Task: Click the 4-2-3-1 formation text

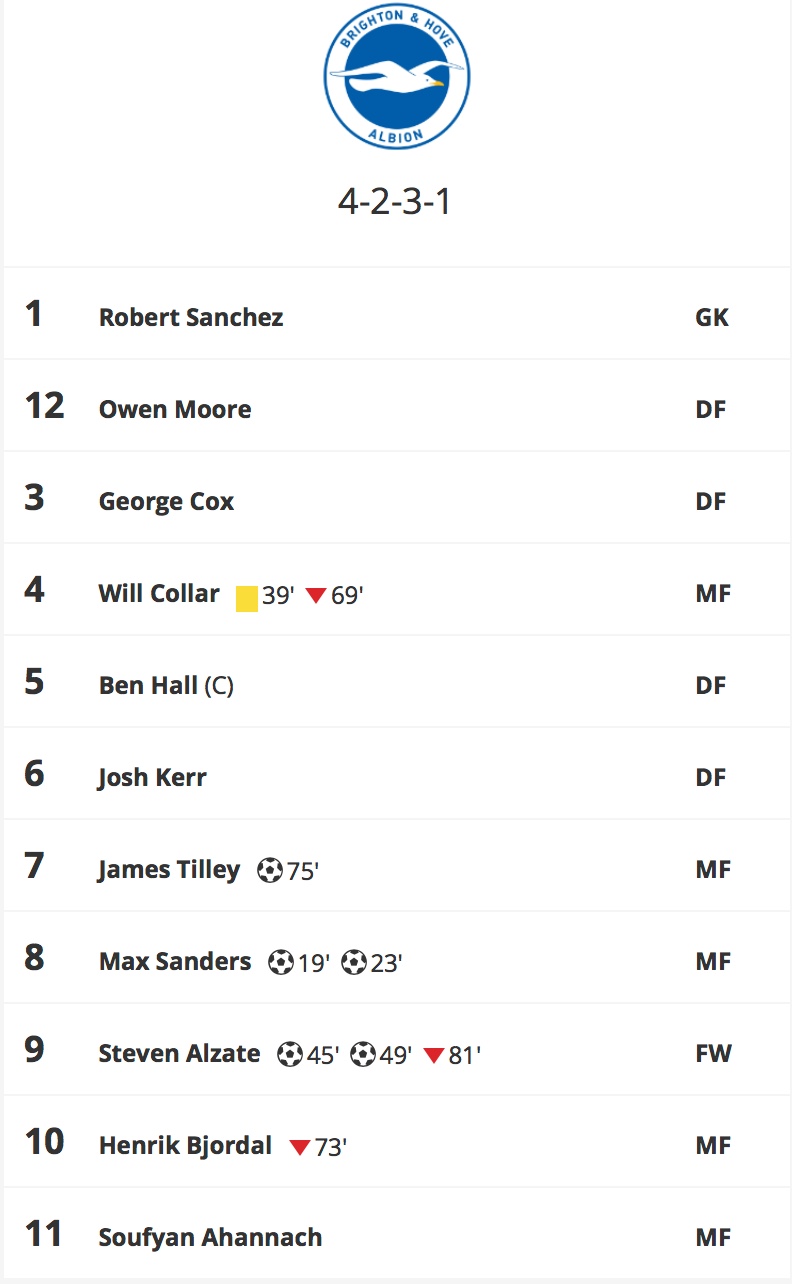Action: [x=395, y=202]
